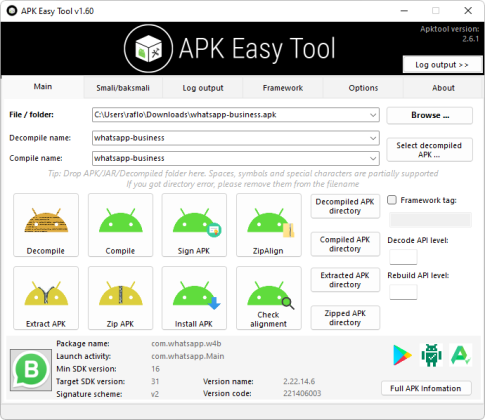
Task: Click the Check alignment icon button
Action: pyautogui.click(x=269, y=298)
